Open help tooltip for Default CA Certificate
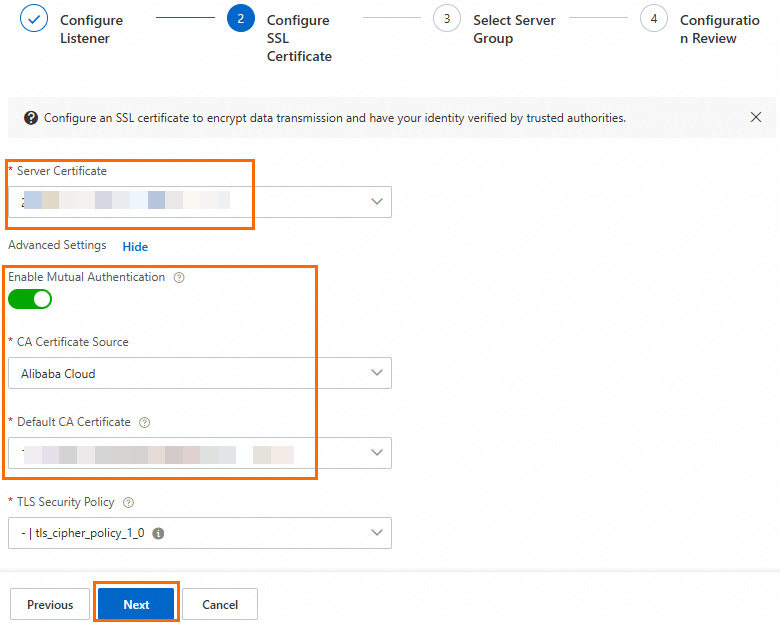This screenshot has height=623, width=780. click(144, 422)
